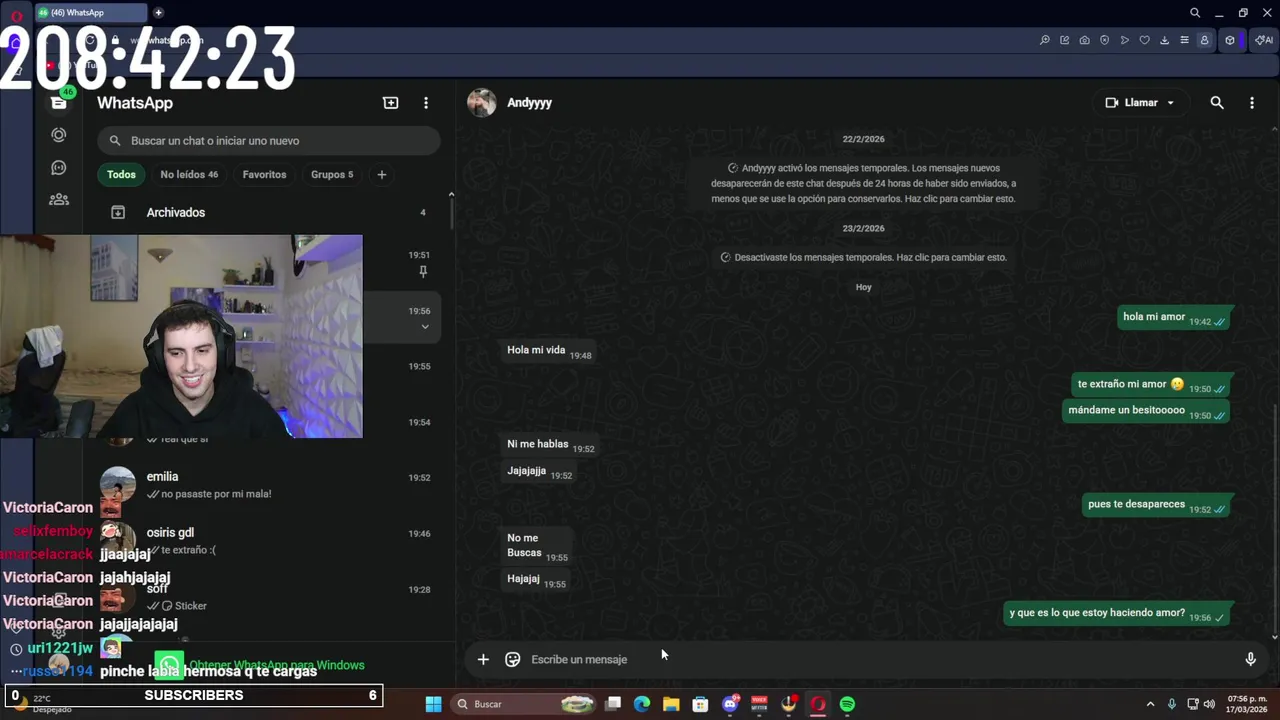
Task: Open File Explorer from taskbar
Action: click(671, 704)
